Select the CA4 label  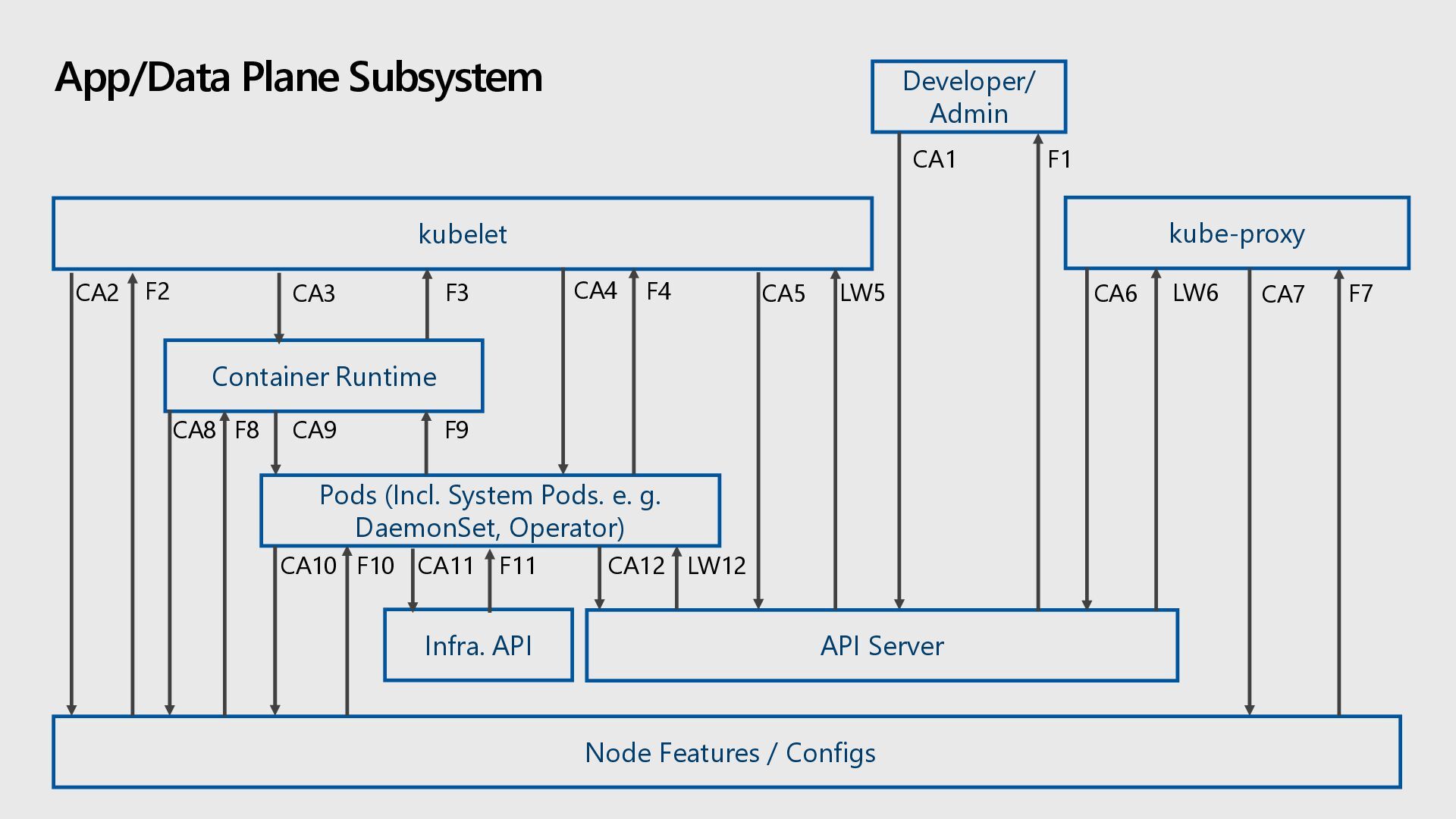pyautogui.click(x=595, y=290)
